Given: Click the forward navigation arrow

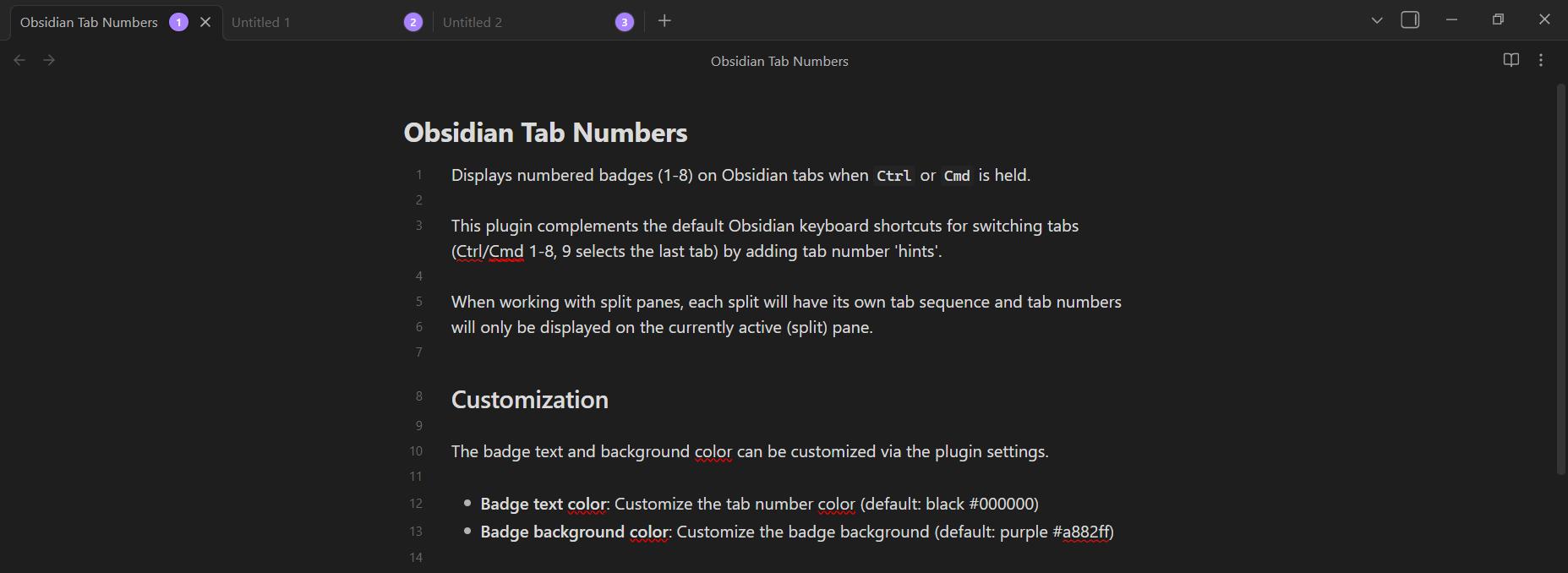Looking at the screenshot, I should (49, 59).
